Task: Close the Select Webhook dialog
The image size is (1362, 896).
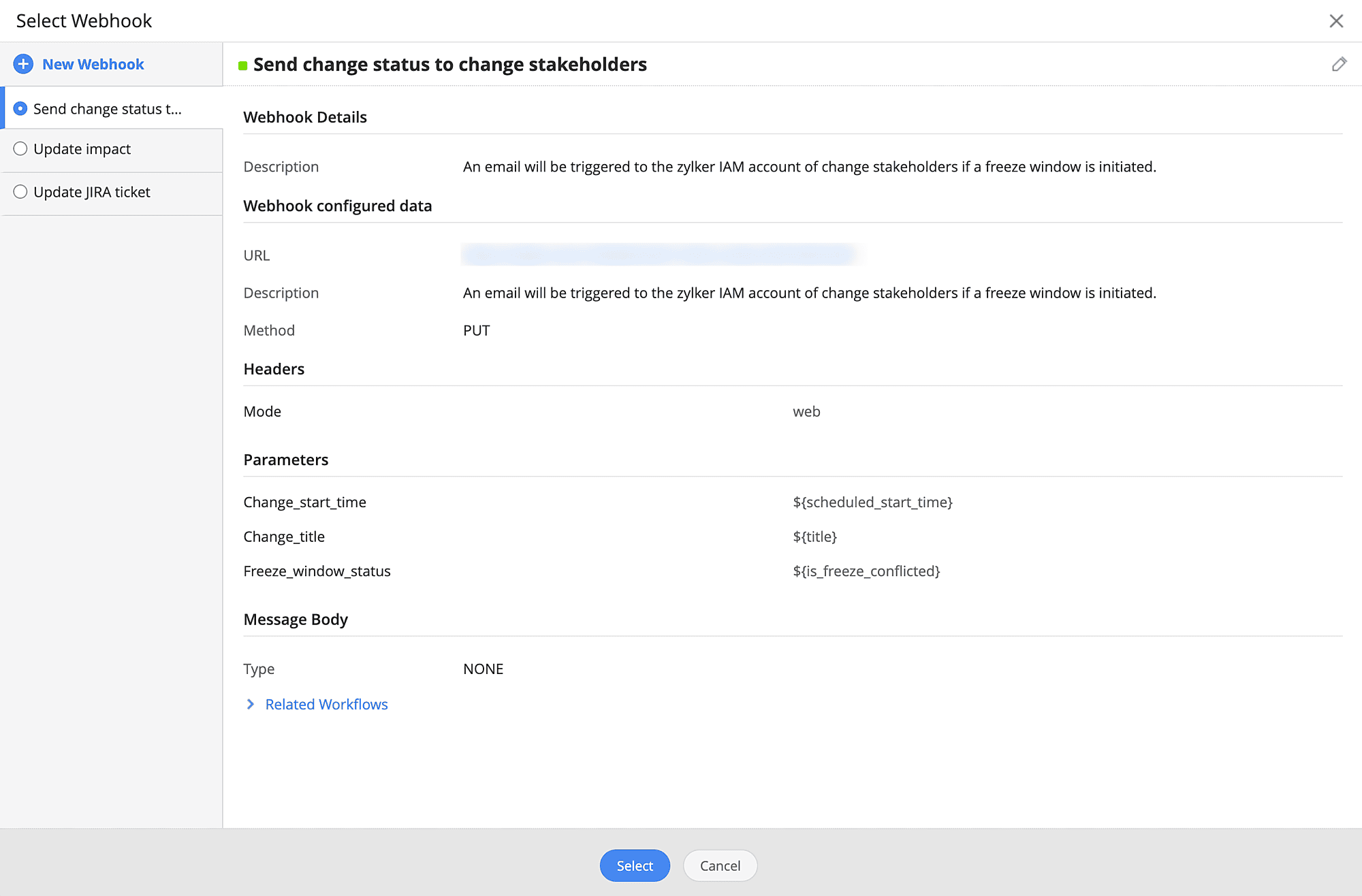Action: 1336,21
